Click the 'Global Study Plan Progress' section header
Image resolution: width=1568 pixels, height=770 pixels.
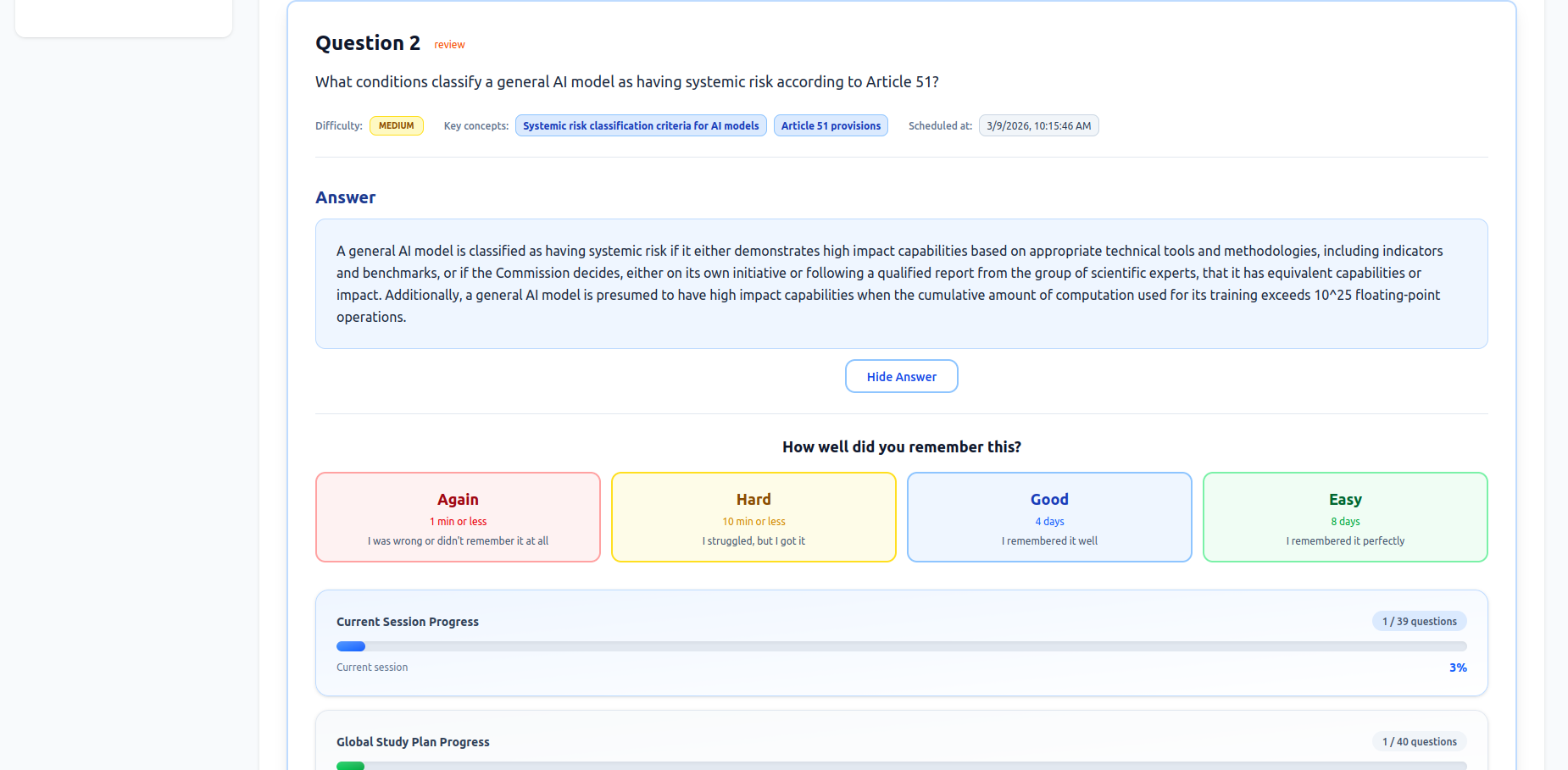pos(413,741)
